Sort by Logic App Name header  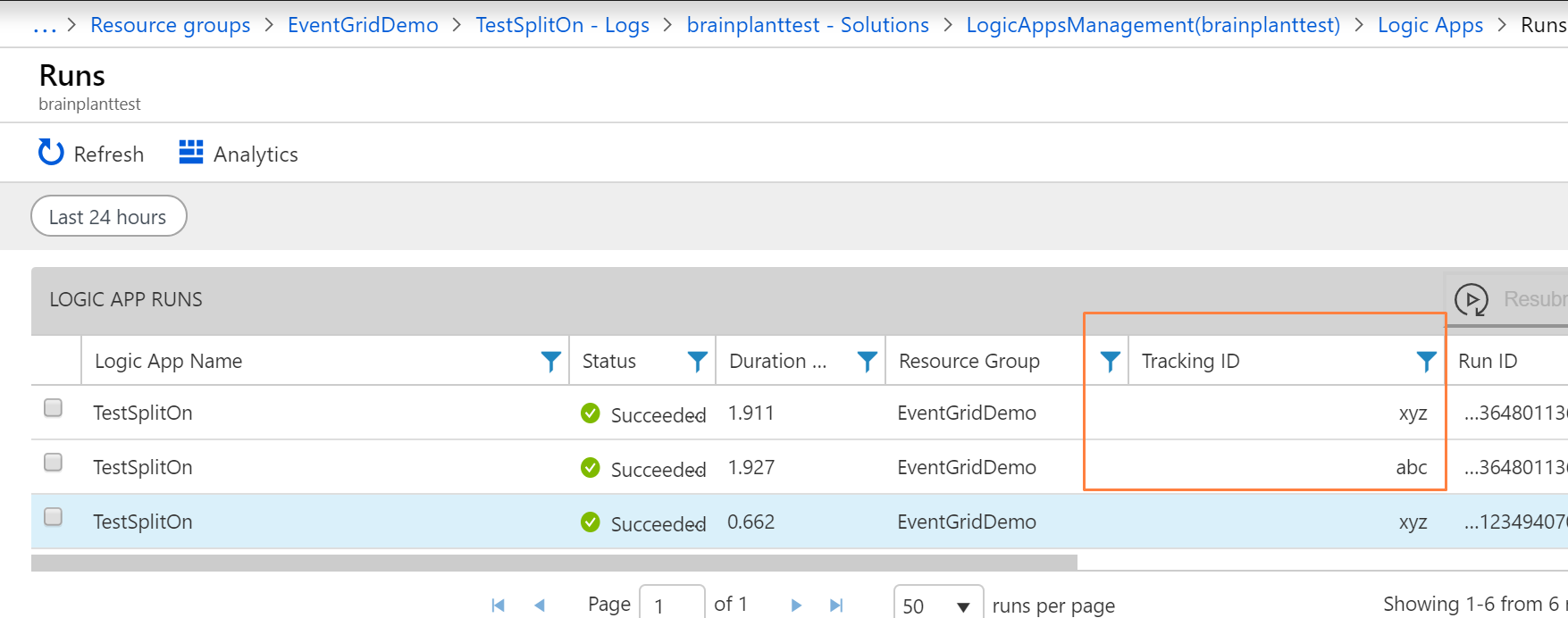click(169, 361)
